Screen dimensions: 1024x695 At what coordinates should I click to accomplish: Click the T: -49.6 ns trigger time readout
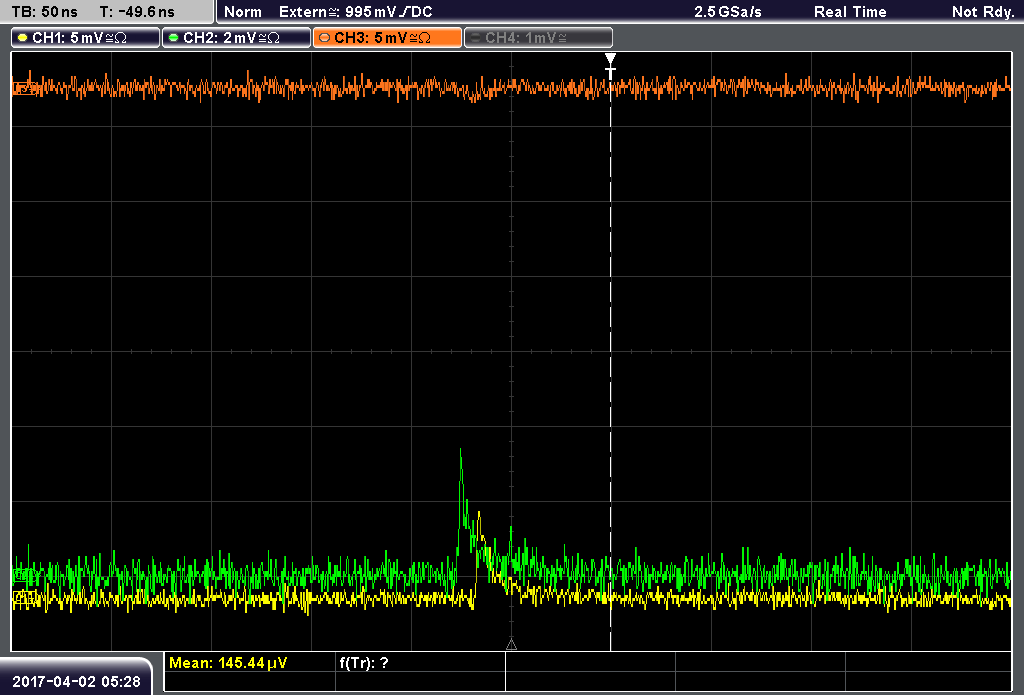tap(137, 12)
